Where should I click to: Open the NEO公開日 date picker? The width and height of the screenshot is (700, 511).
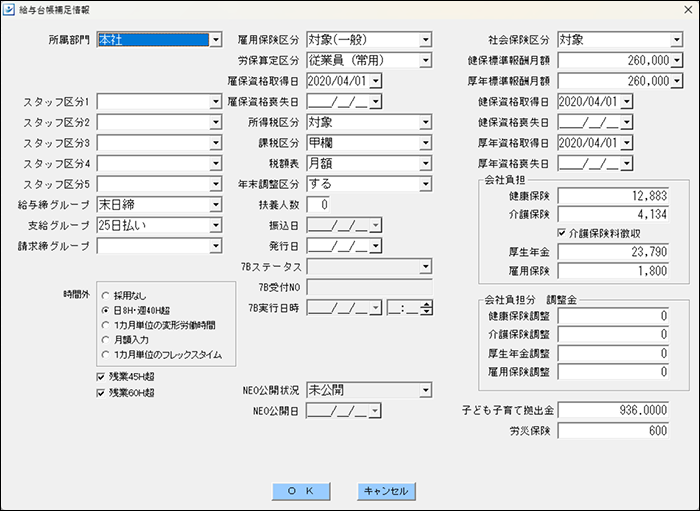[375, 411]
